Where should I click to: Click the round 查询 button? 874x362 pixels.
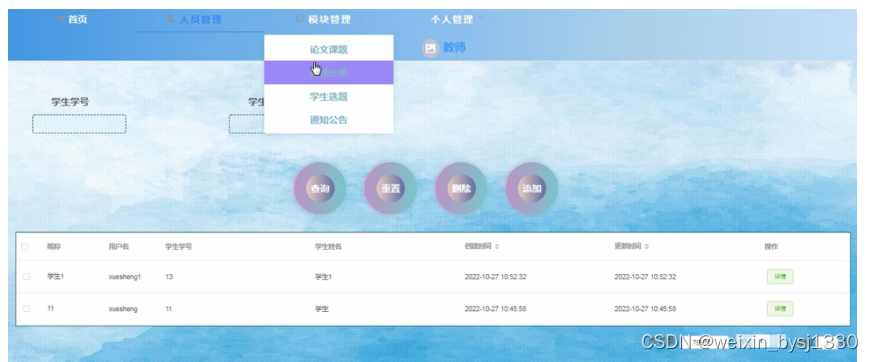[x=320, y=189]
